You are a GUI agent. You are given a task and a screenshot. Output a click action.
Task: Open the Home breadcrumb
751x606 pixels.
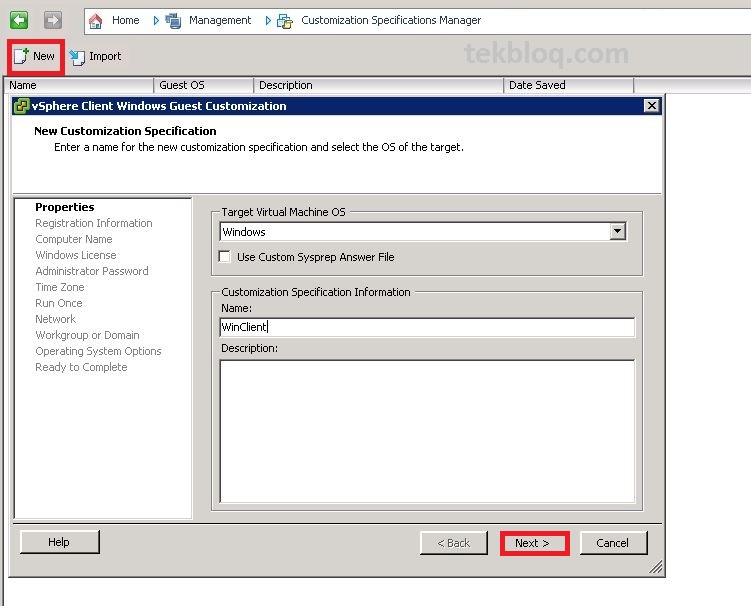(x=125, y=20)
